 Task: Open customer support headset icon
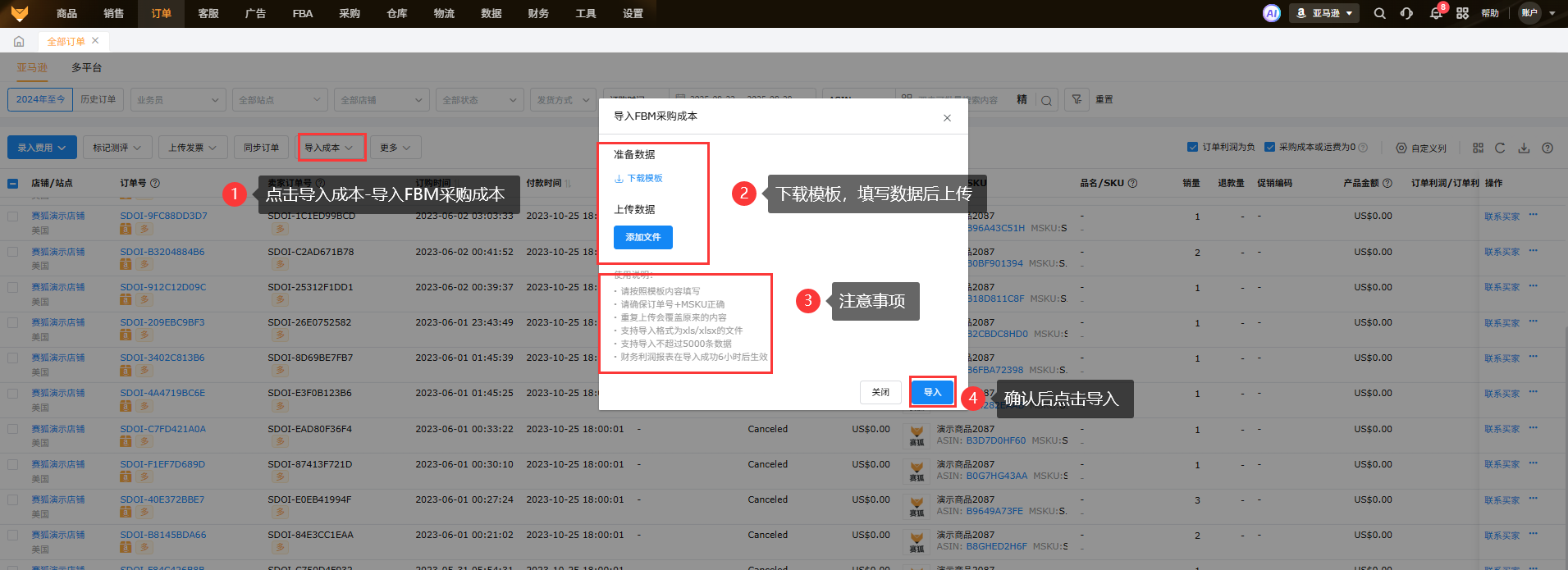pyautogui.click(x=1406, y=13)
